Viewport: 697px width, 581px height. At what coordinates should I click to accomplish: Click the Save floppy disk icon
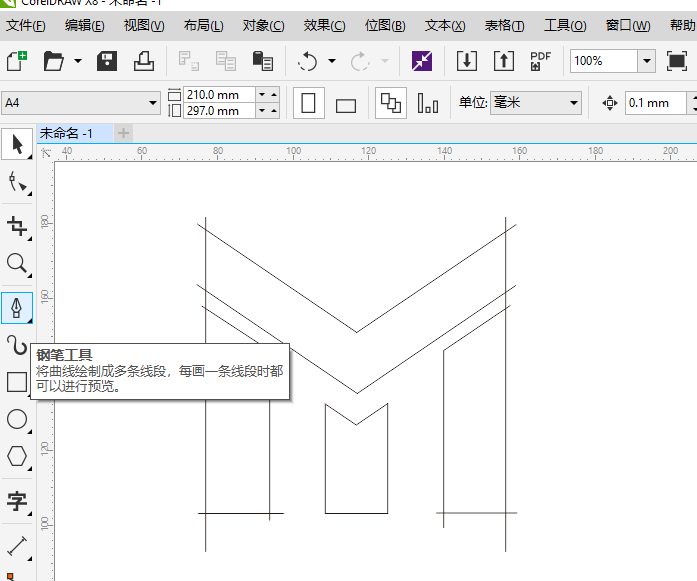point(107,62)
